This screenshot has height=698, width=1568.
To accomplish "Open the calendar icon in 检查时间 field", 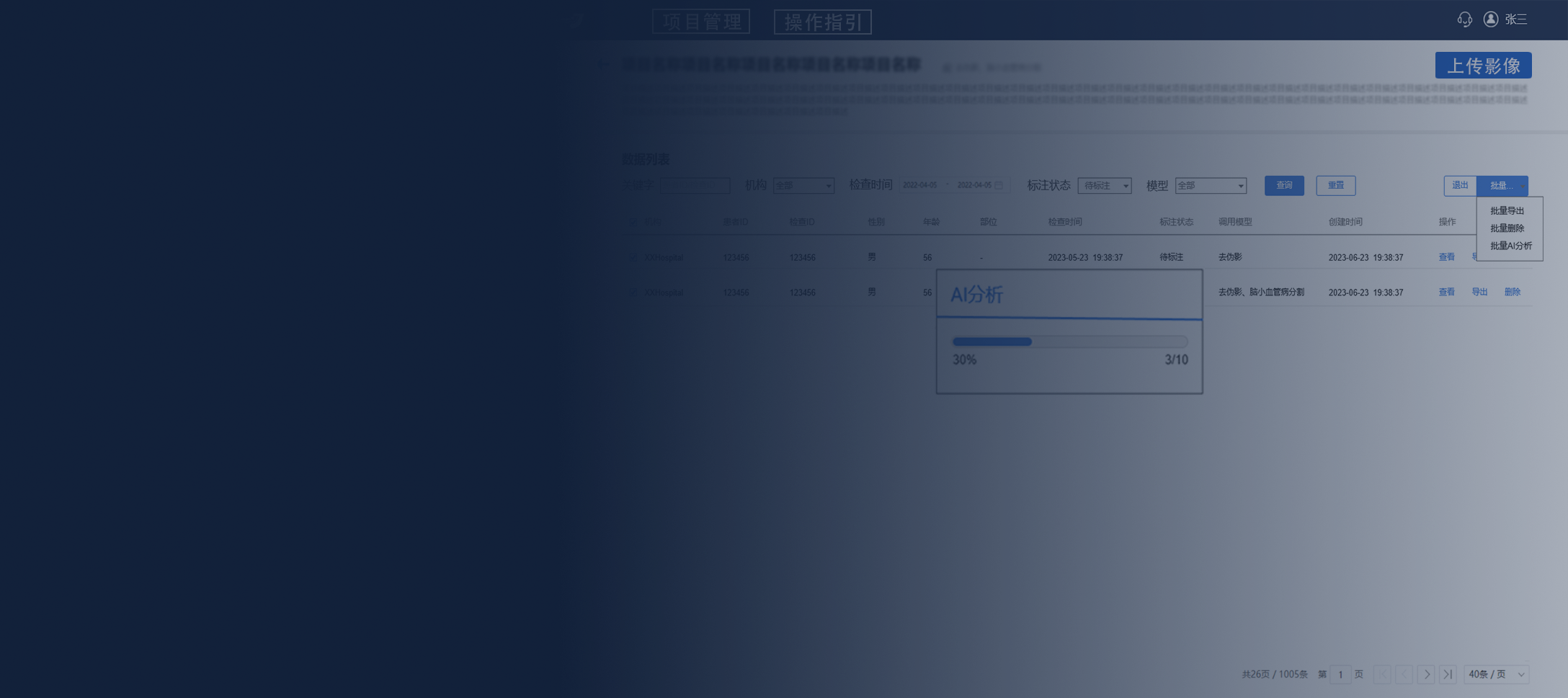I will [999, 186].
